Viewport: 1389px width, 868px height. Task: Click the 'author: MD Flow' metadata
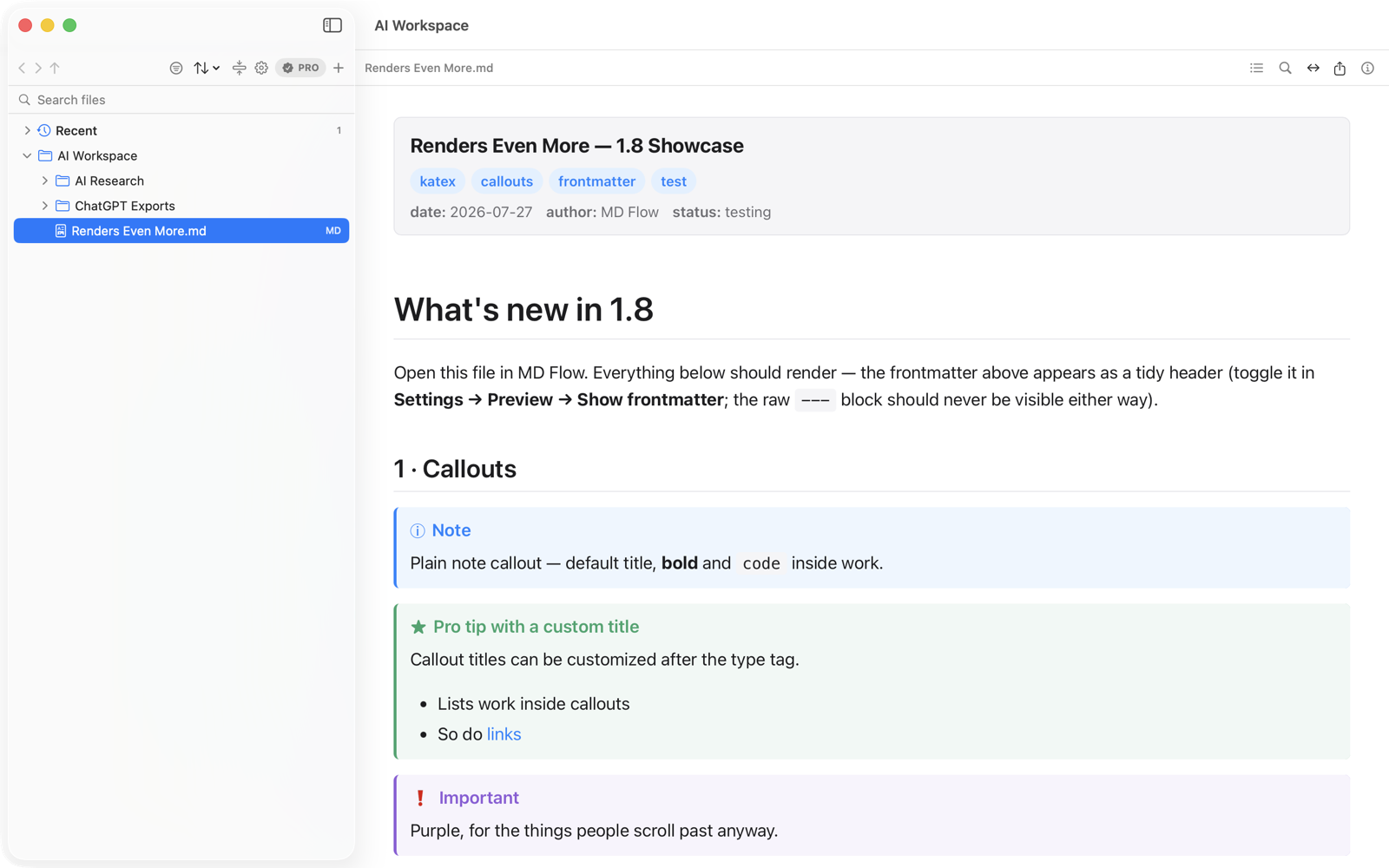pyautogui.click(x=602, y=212)
